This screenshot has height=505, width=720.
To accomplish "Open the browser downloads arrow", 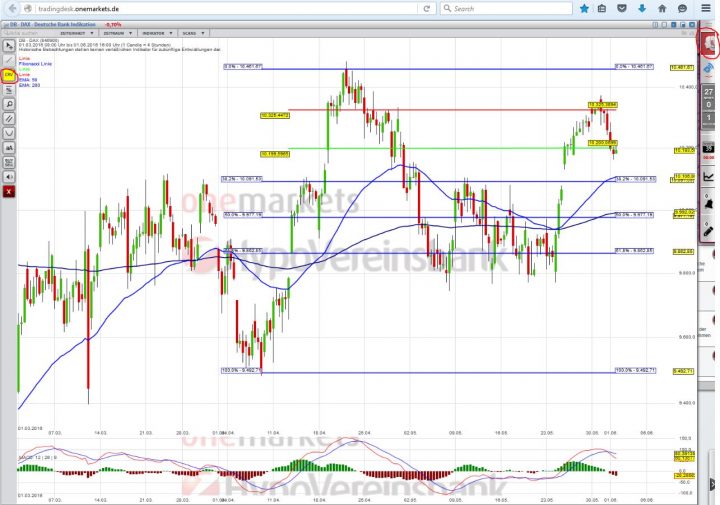I will coord(642,8).
